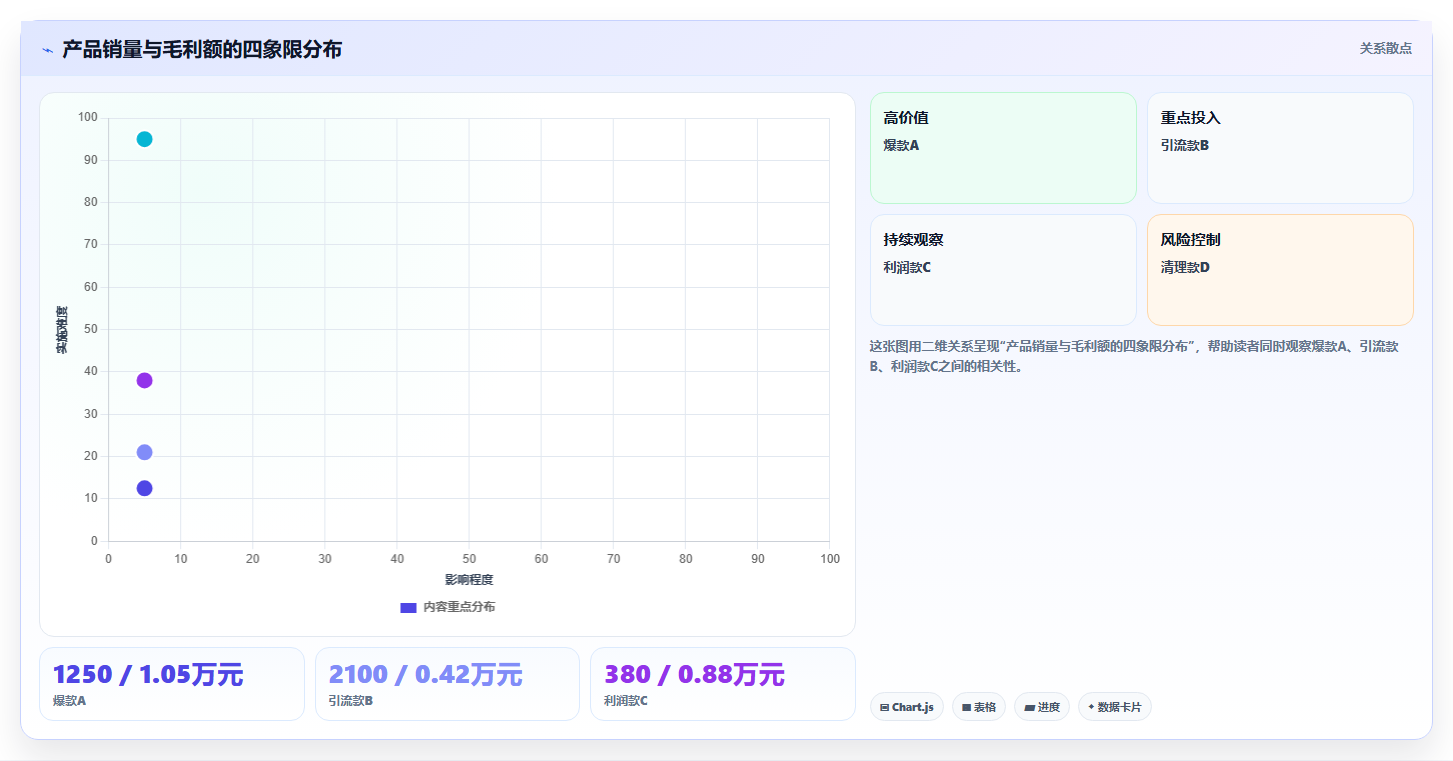Click the 清理款D text in 风险控制 card

click(x=1185, y=267)
